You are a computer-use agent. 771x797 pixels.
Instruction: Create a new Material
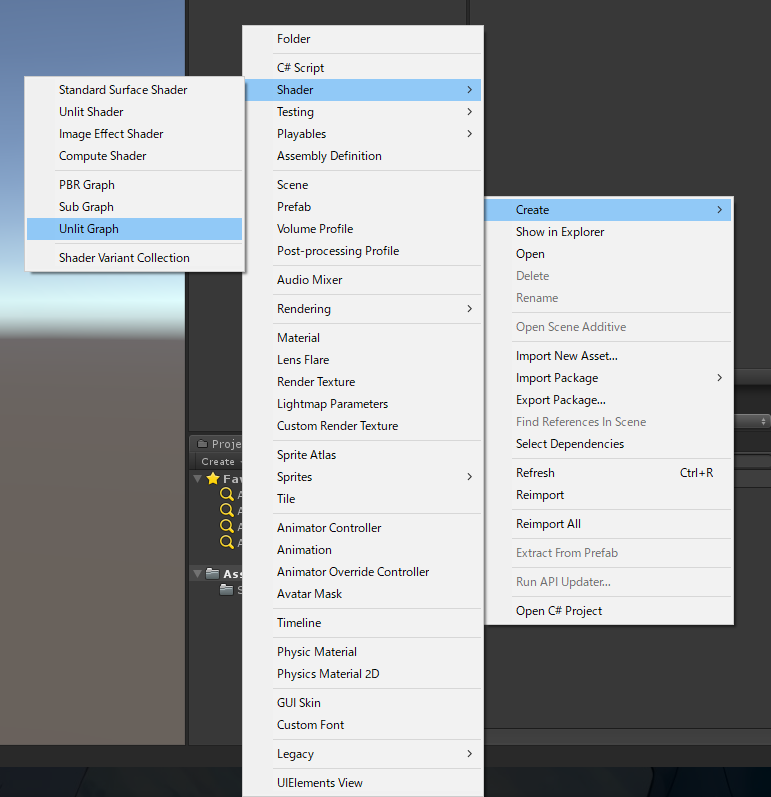pyautogui.click(x=363, y=338)
